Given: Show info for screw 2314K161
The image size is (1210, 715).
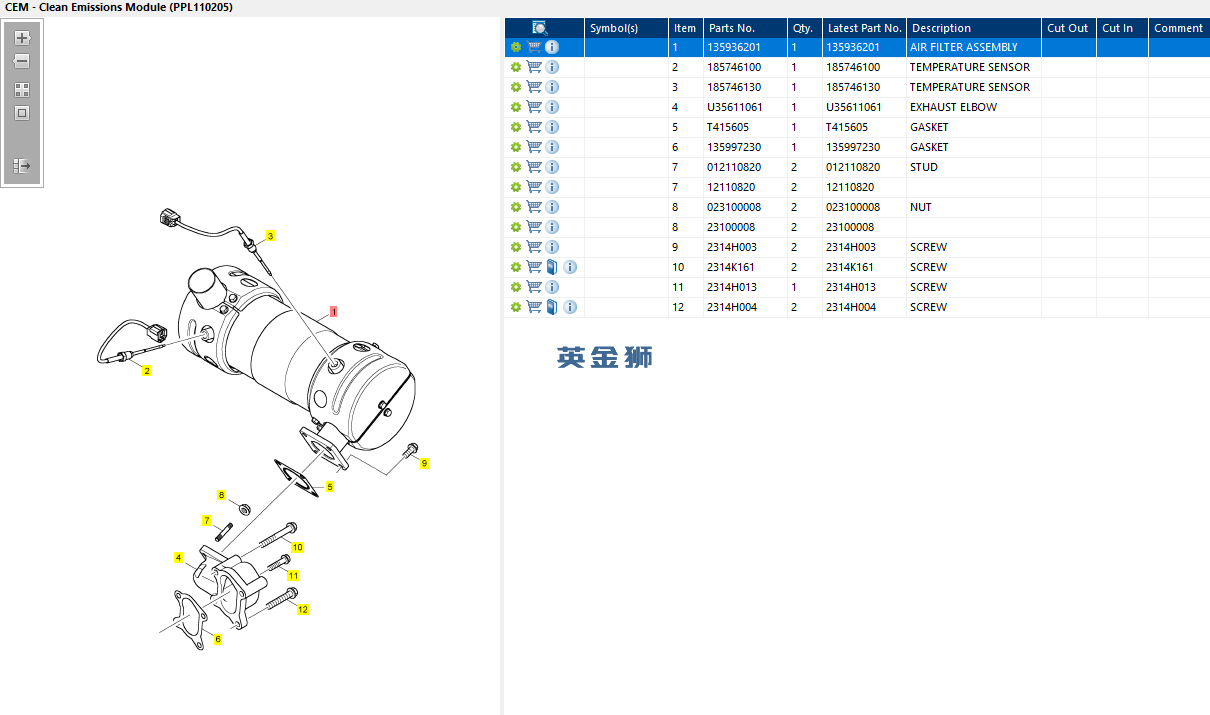Looking at the screenshot, I should 570,267.
